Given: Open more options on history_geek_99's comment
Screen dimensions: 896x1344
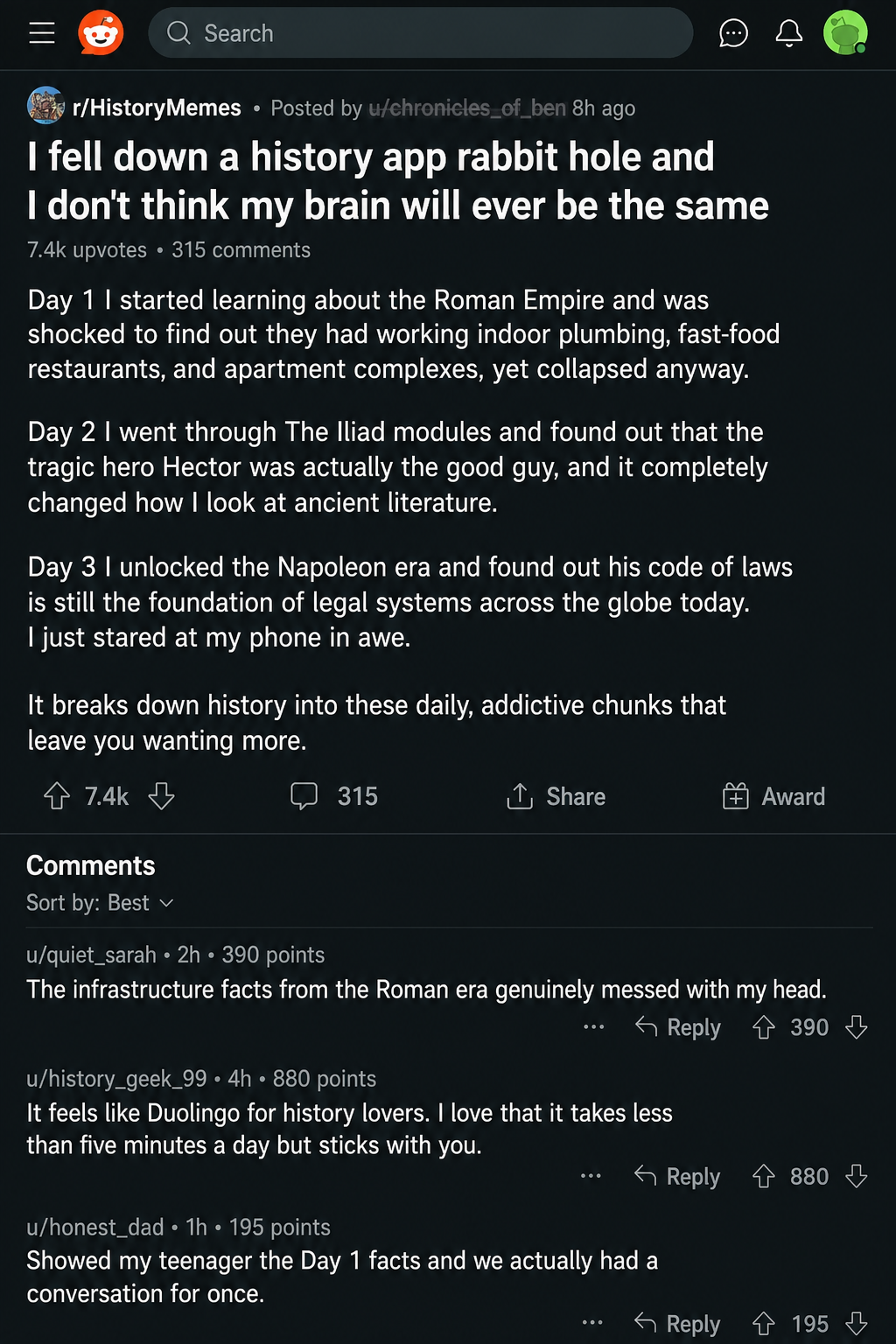Looking at the screenshot, I should coord(591,1176).
